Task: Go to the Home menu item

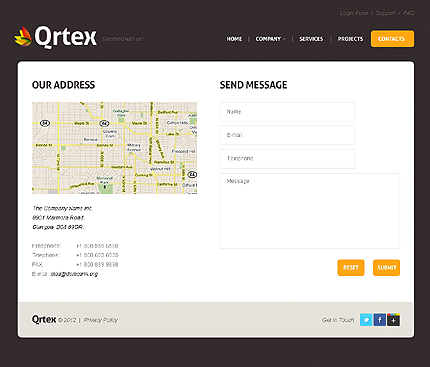Action: point(234,39)
